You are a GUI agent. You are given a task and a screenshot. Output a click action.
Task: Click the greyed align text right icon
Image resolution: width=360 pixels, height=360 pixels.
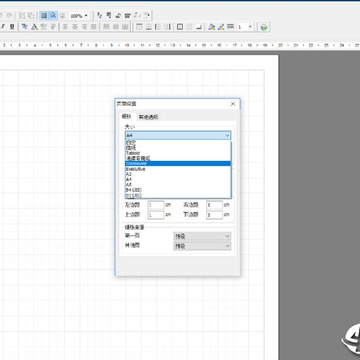click(x=84, y=27)
